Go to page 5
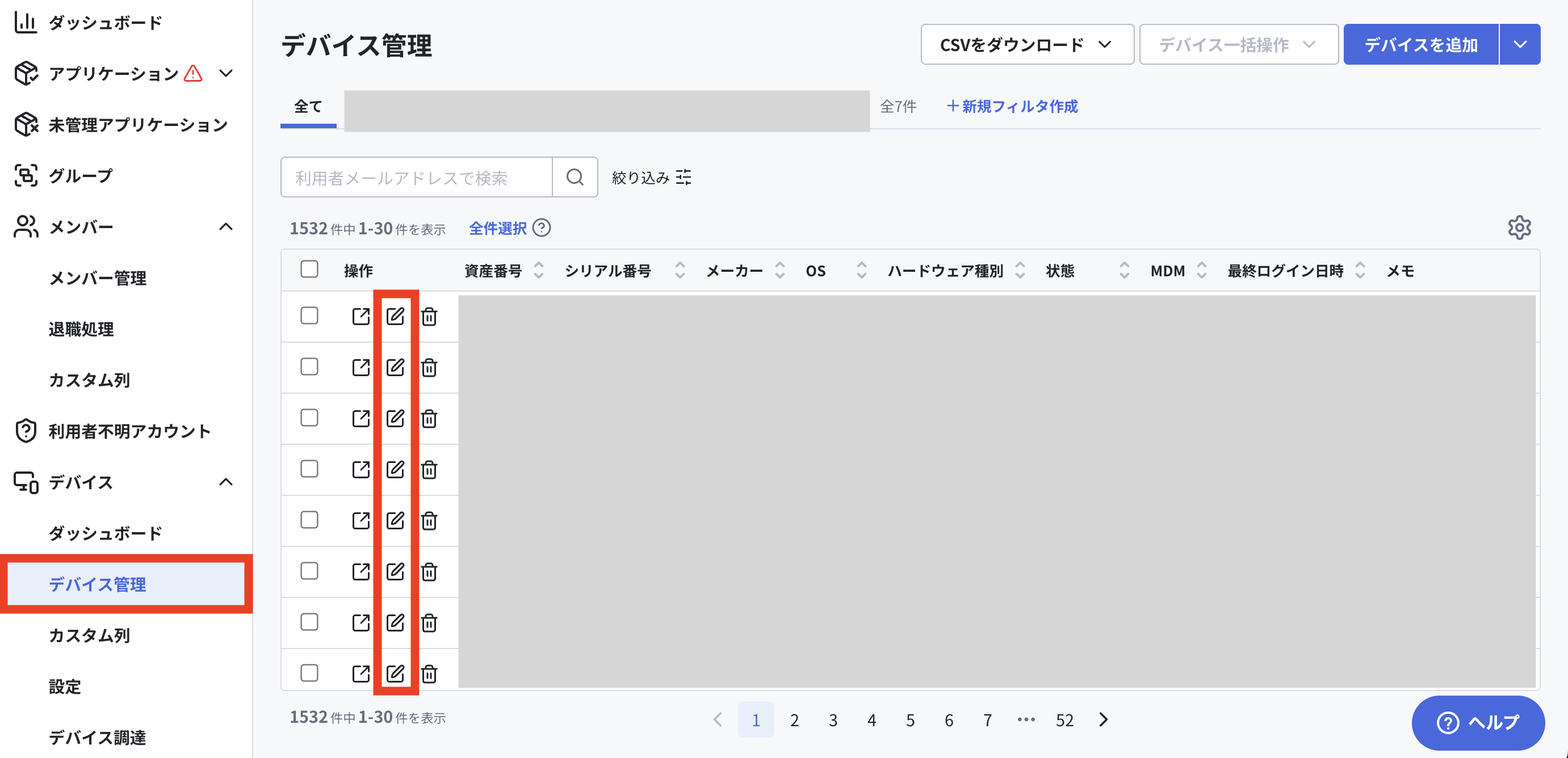1568x758 pixels. (x=910, y=719)
